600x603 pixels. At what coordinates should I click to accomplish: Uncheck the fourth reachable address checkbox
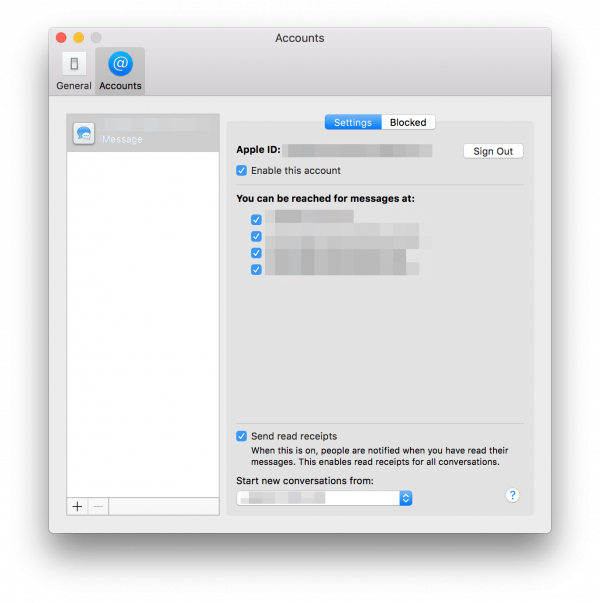[256, 270]
